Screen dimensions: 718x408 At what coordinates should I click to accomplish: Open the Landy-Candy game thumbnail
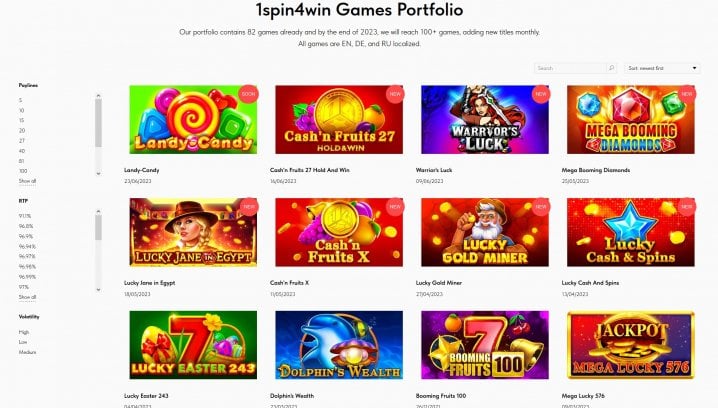click(193, 120)
